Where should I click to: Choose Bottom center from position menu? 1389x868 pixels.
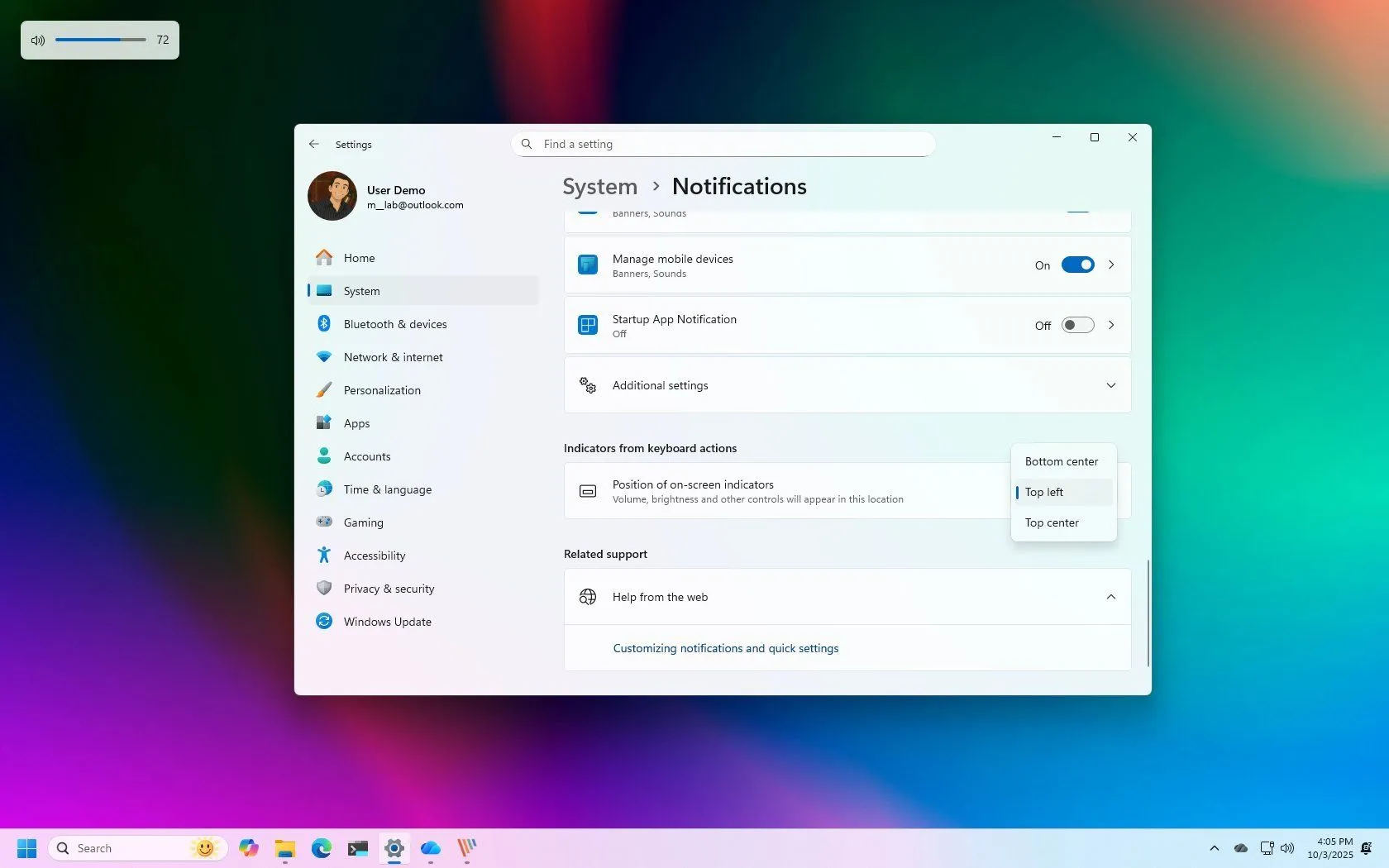pyautogui.click(x=1062, y=461)
